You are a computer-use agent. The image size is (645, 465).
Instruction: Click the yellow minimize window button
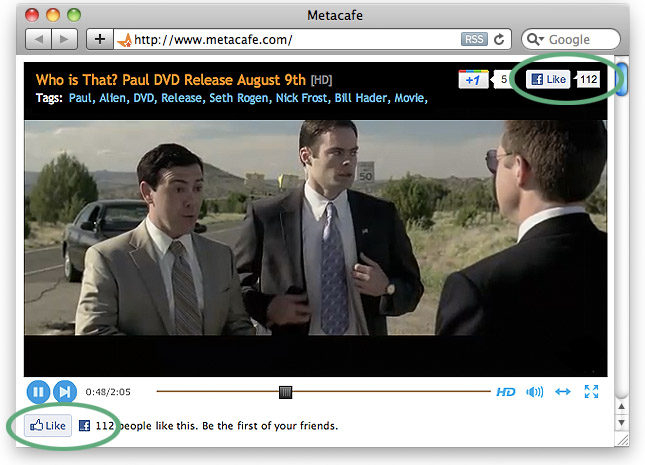pyautogui.click(x=53, y=15)
